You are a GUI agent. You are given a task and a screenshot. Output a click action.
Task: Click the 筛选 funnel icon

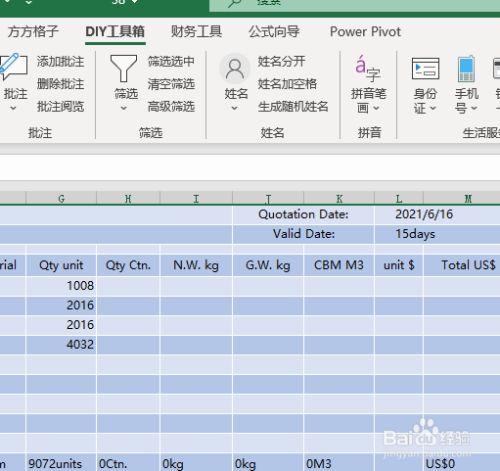point(124,68)
